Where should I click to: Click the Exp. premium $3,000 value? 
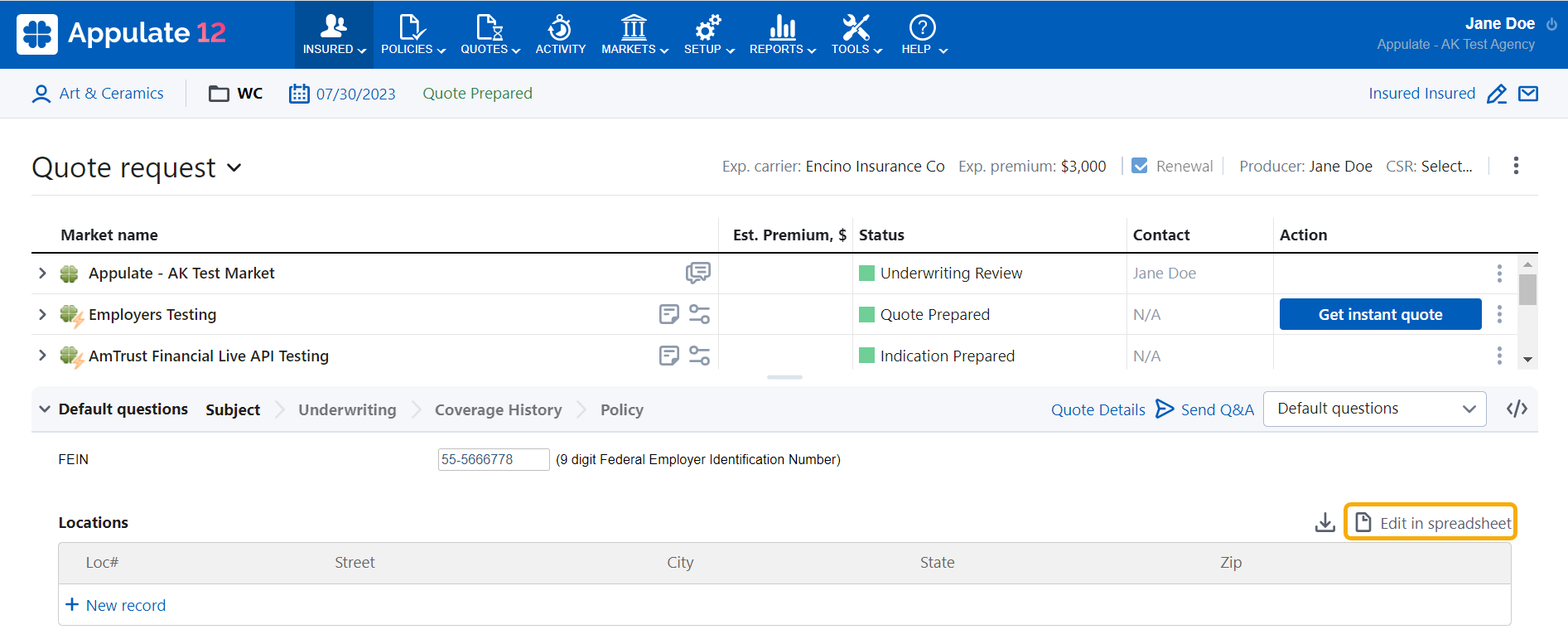click(x=1083, y=166)
